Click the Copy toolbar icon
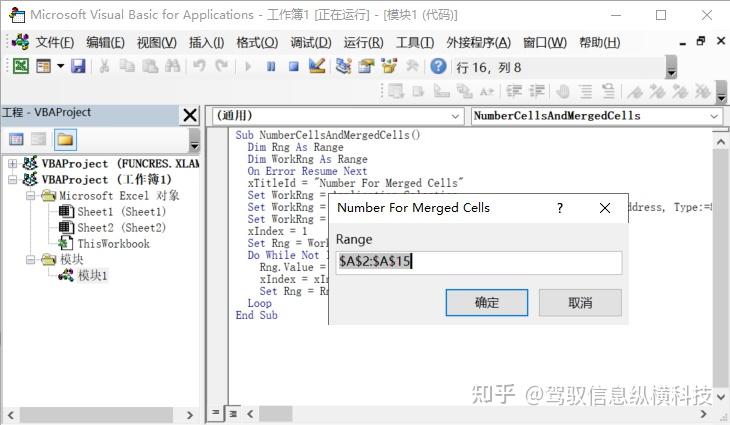This screenshot has width=730, height=425. pos(127,67)
